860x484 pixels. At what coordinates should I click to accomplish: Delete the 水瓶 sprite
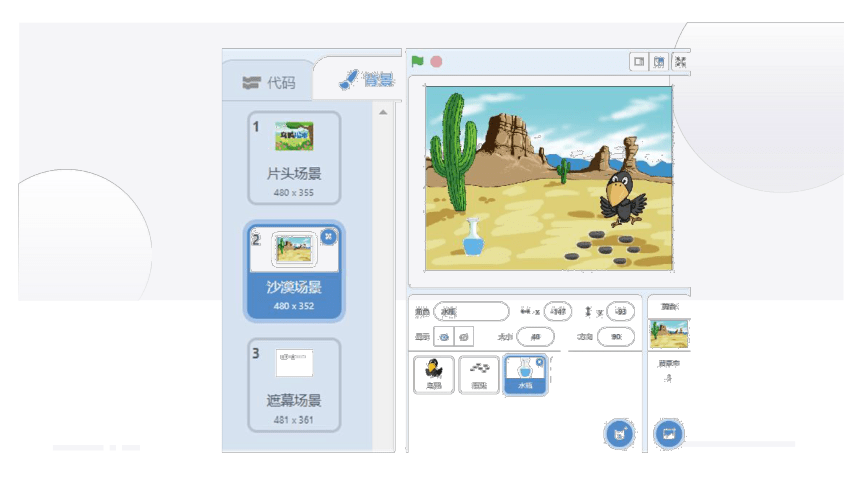[540, 362]
